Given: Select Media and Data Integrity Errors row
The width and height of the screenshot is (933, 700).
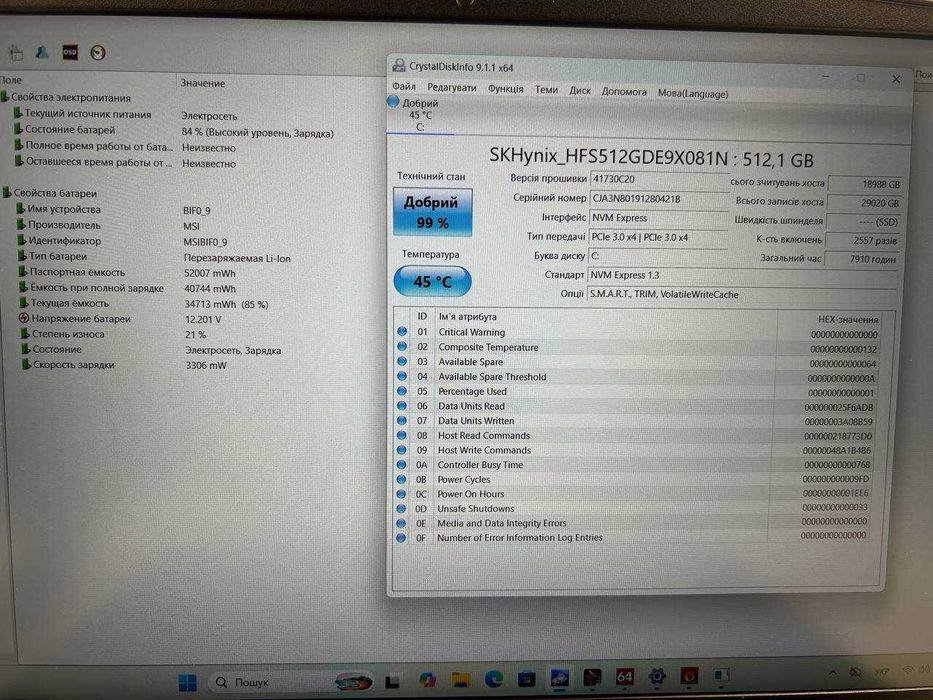Looking at the screenshot, I should (x=632, y=523).
